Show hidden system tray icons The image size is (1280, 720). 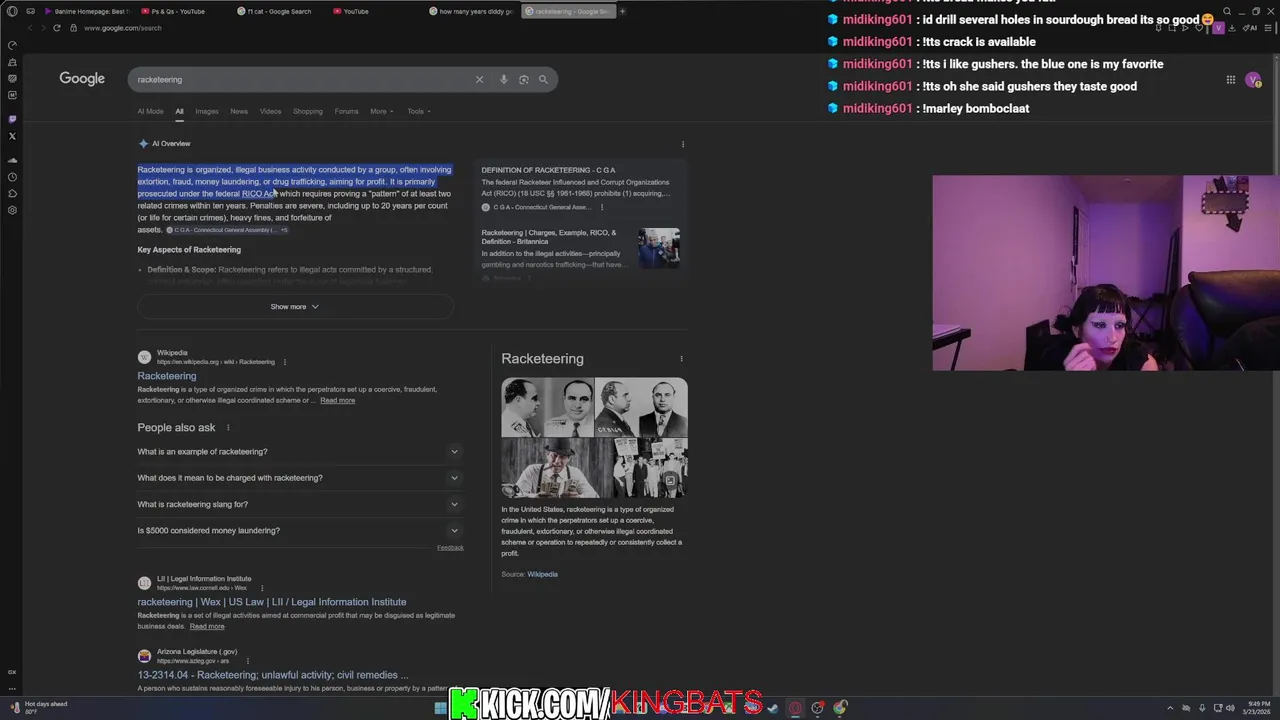tap(1171, 708)
